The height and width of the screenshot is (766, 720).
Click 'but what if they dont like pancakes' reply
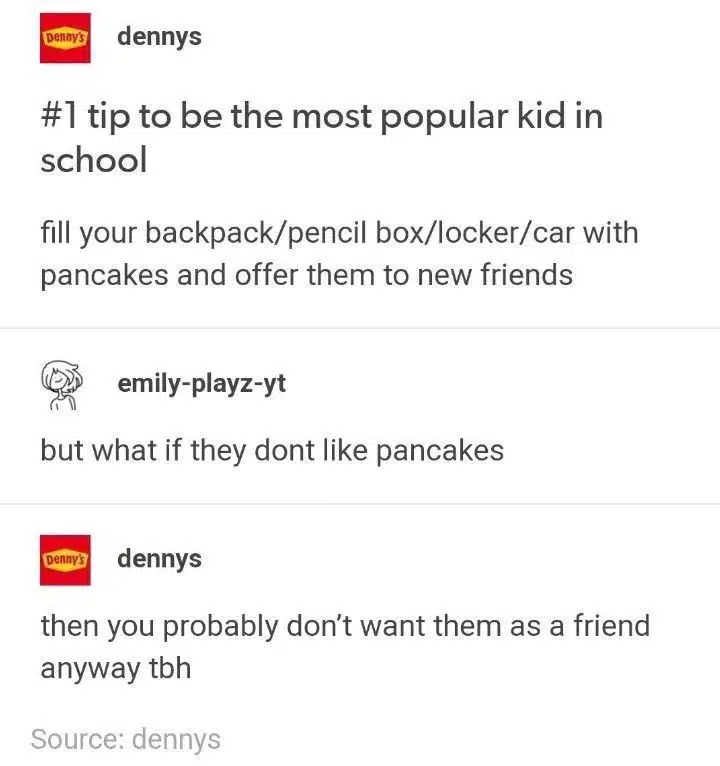coord(272,450)
